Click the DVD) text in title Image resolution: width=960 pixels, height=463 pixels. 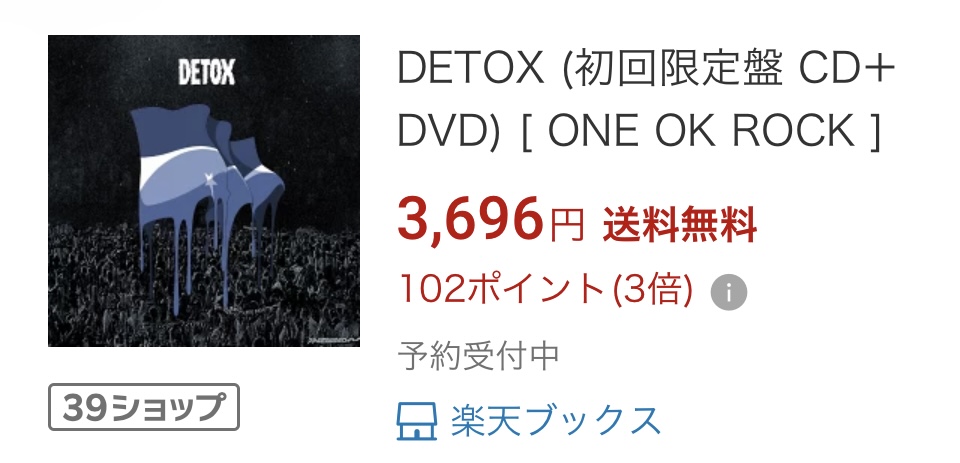(x=449, y=130)
